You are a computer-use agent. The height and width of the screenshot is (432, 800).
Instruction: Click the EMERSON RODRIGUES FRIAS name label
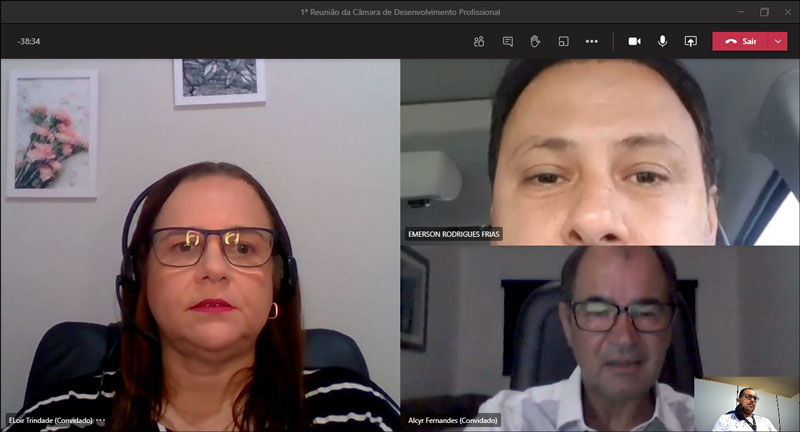(453, 234)
